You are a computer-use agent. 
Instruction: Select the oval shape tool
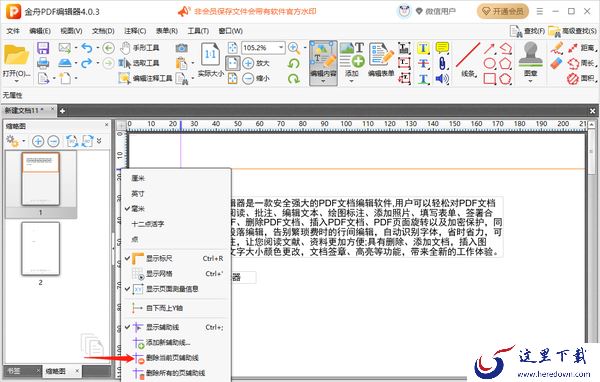point(490,64)
